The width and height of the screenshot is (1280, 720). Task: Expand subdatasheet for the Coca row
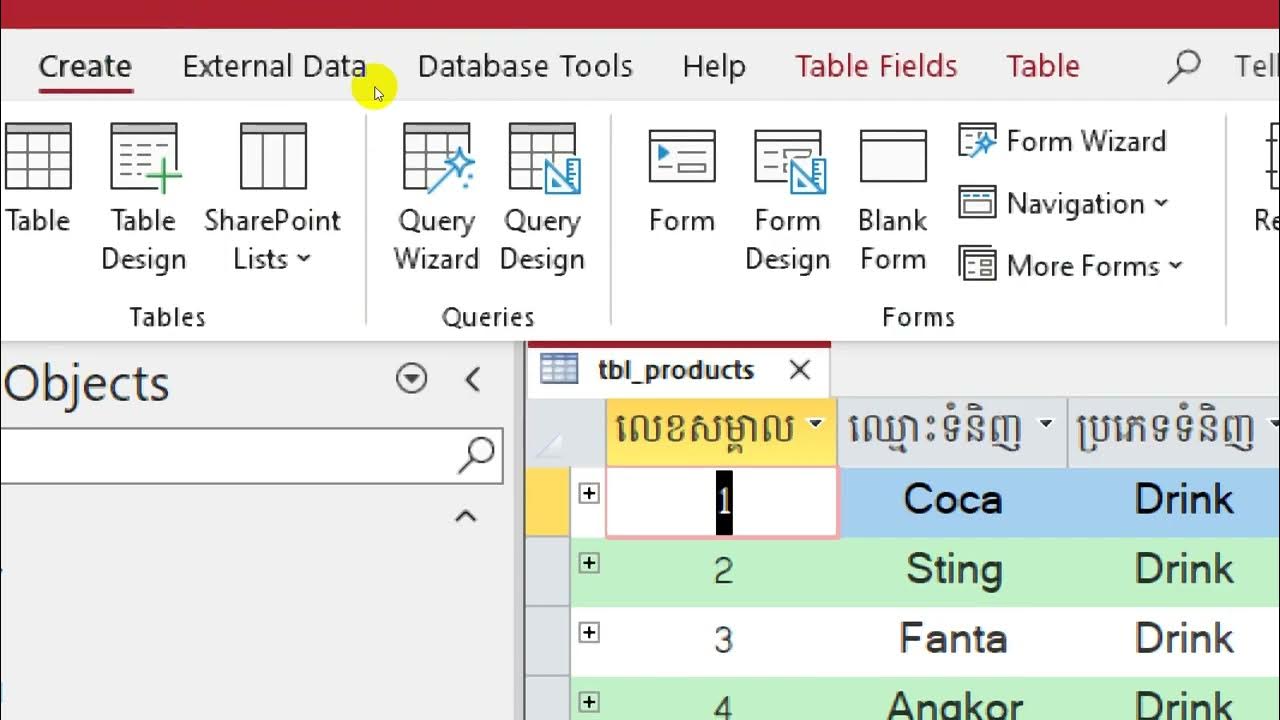click(x=589, y=493)
